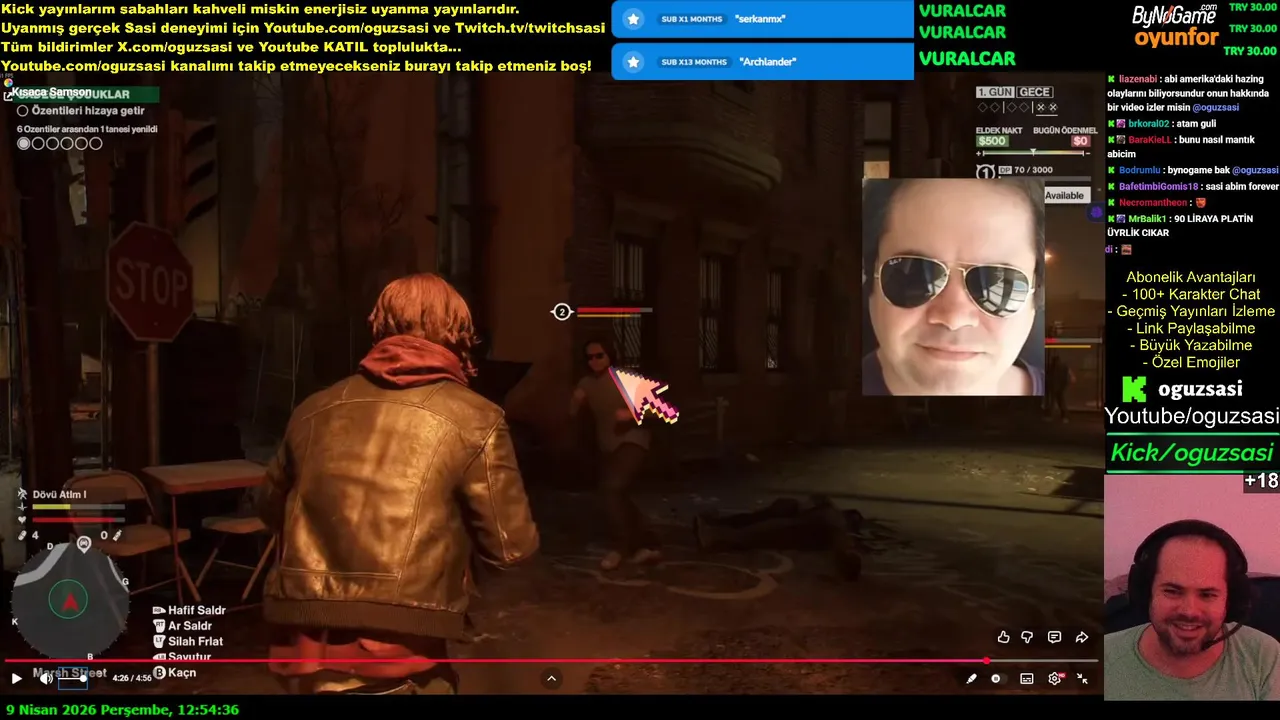Click chat username Bodrumlu

(x=1140, y=171)
